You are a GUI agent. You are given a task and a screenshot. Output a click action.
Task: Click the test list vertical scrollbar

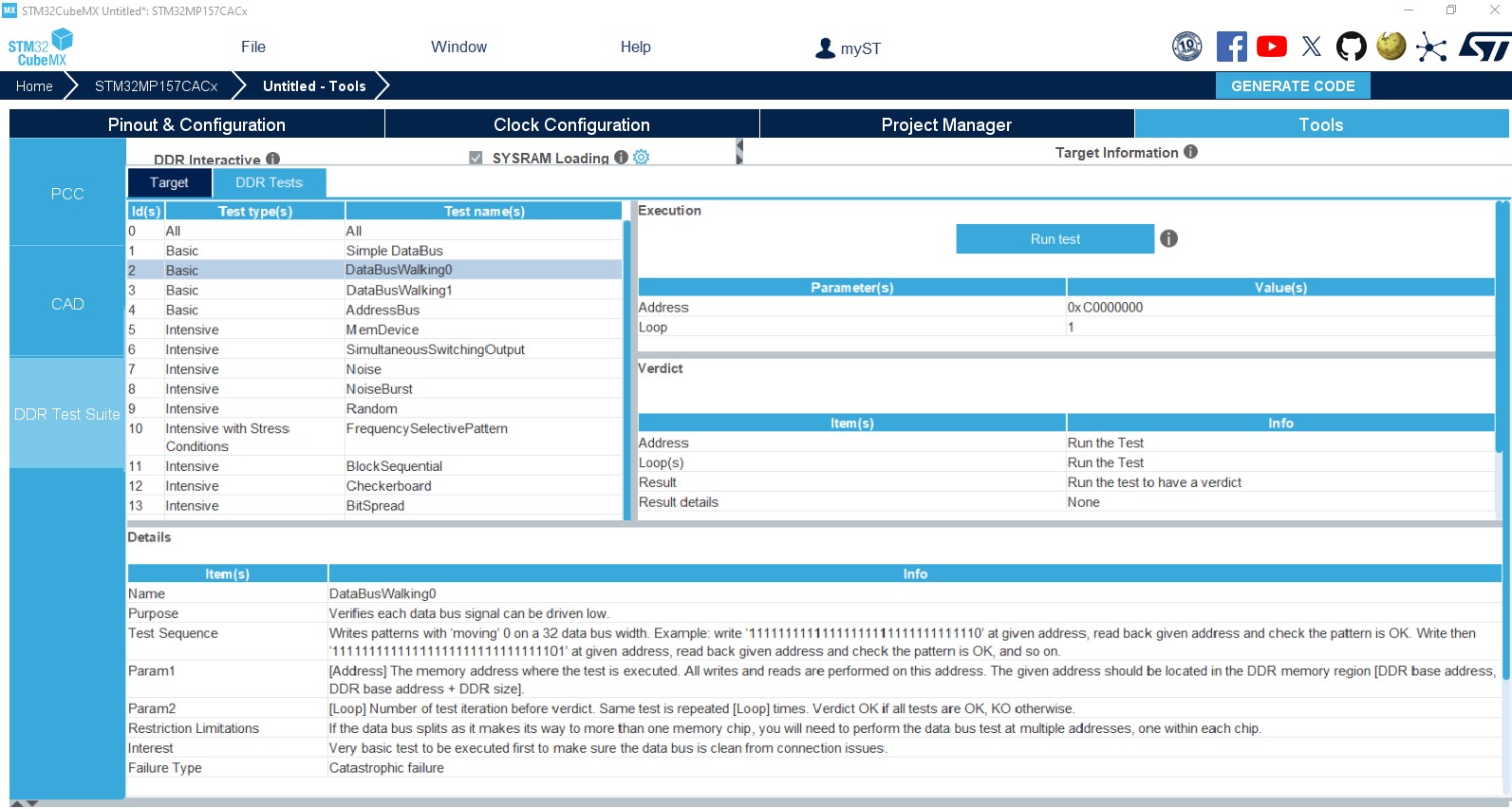point(626,369)
